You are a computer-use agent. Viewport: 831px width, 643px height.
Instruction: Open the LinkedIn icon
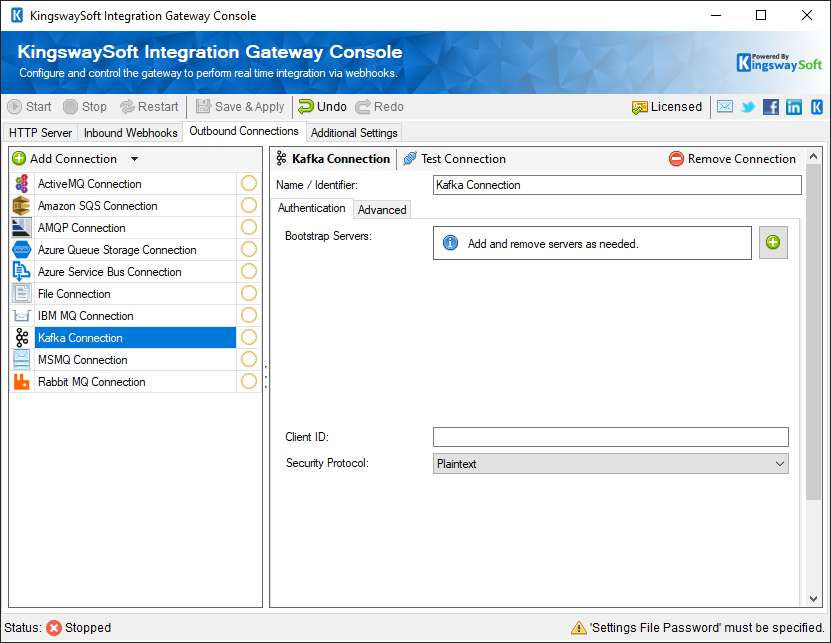(793, 107)
